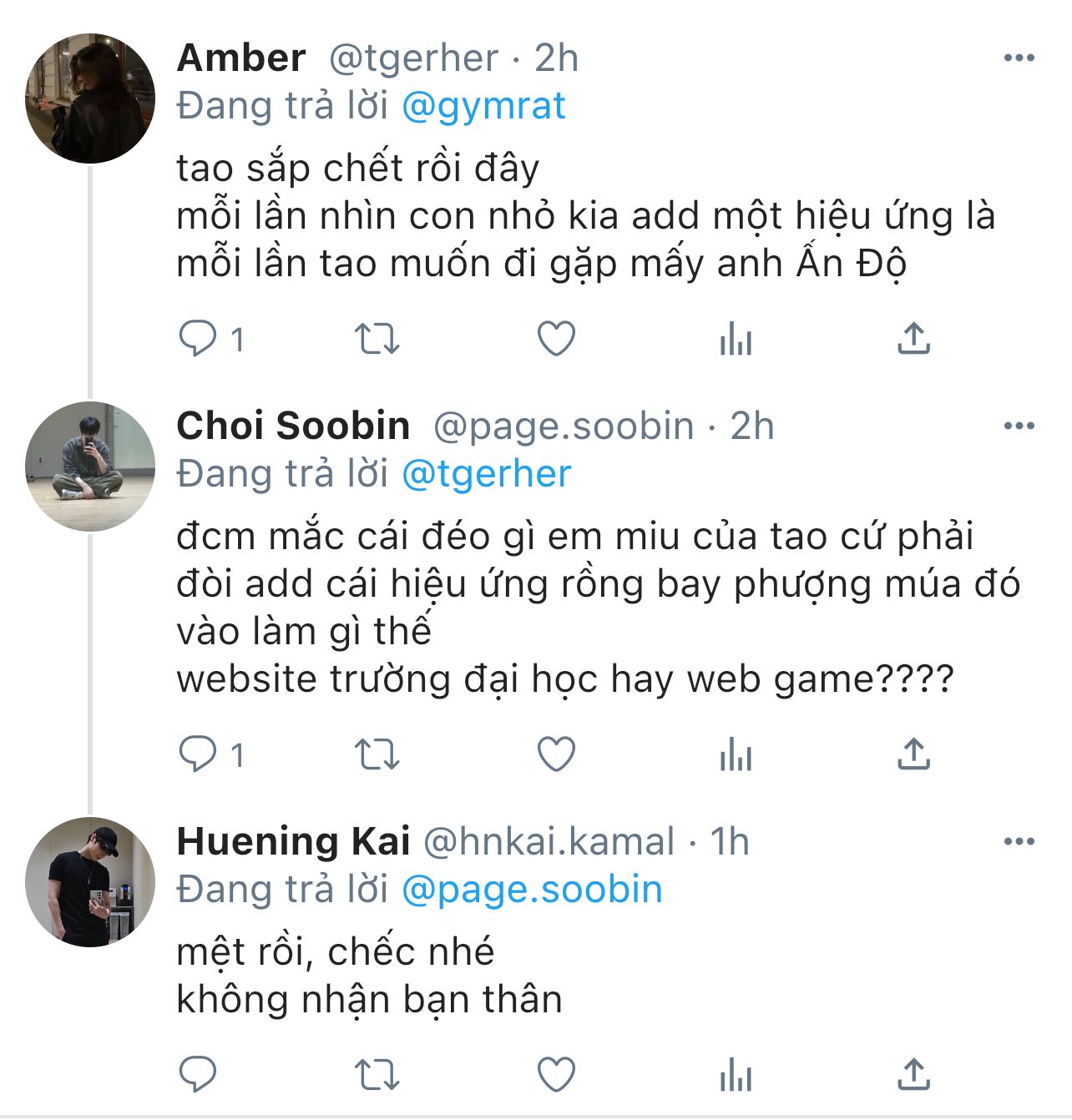The width and height of the screenshot is (1072, 1120).
Task: Open more menu on Choi Soobin's tweet
Action: (x=1019, y=426)
